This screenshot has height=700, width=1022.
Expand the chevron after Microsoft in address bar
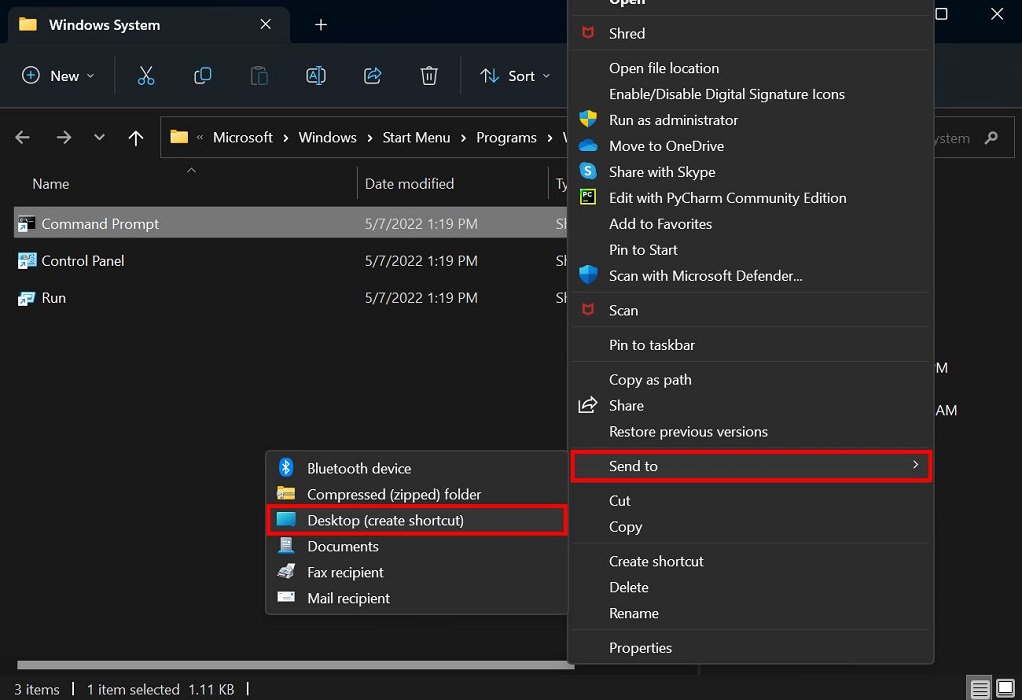click(x=285, y=138)
